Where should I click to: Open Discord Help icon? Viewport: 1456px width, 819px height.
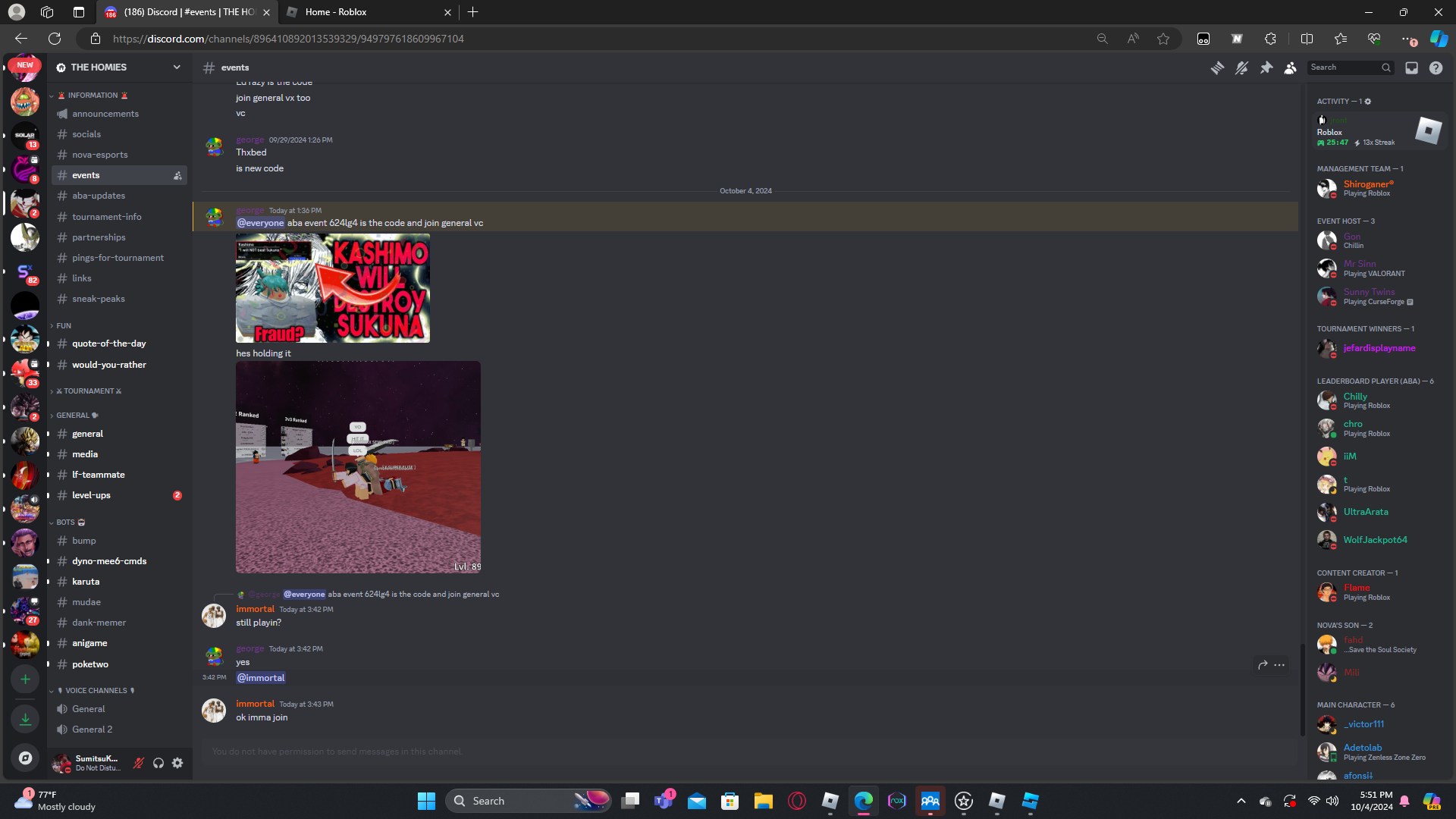1436,67
